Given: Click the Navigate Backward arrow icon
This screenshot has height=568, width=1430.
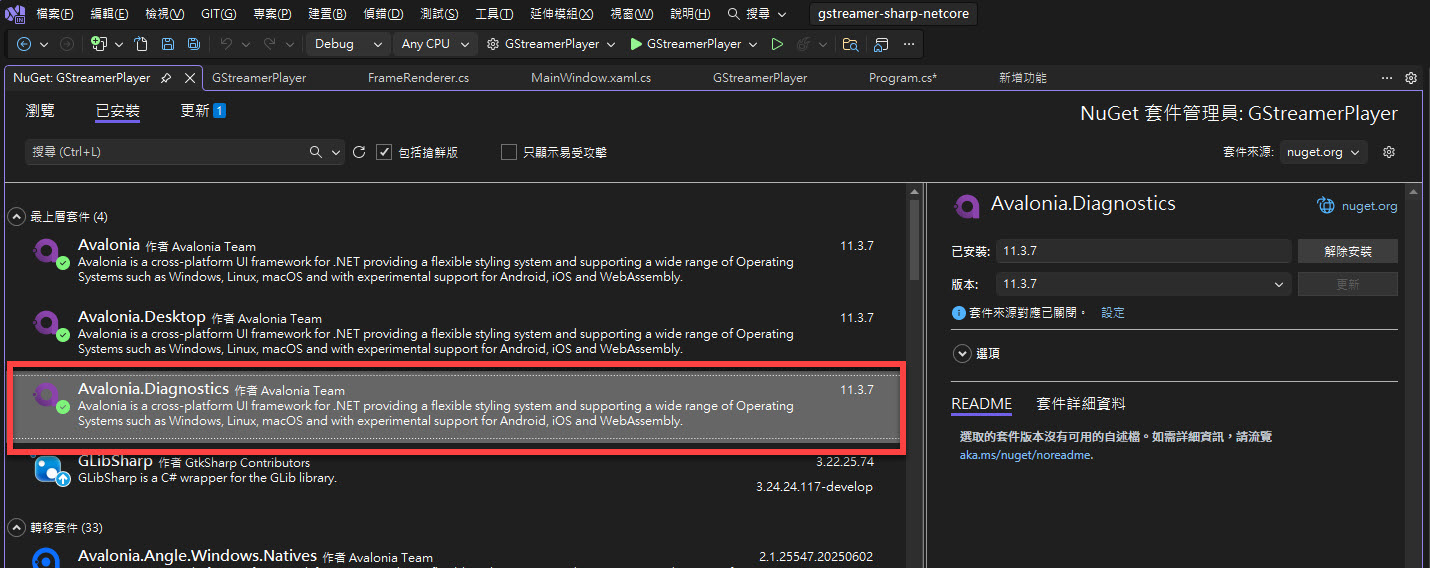Looking at the screenshot, I should click(24, 44).
